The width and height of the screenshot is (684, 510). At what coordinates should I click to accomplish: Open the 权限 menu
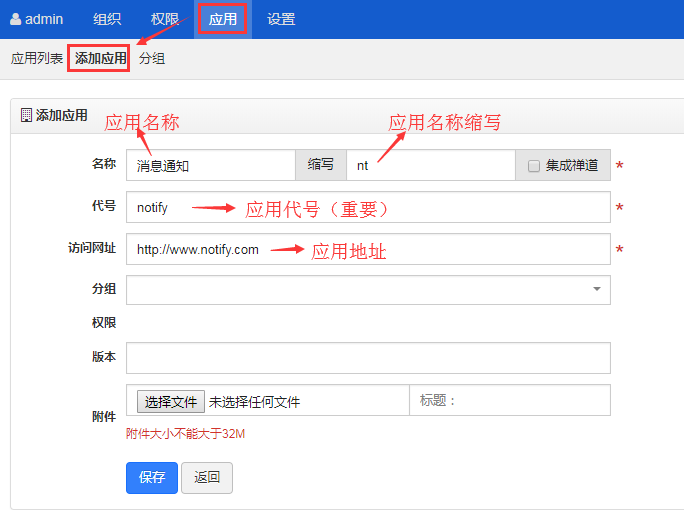click(x=165, y=19)
